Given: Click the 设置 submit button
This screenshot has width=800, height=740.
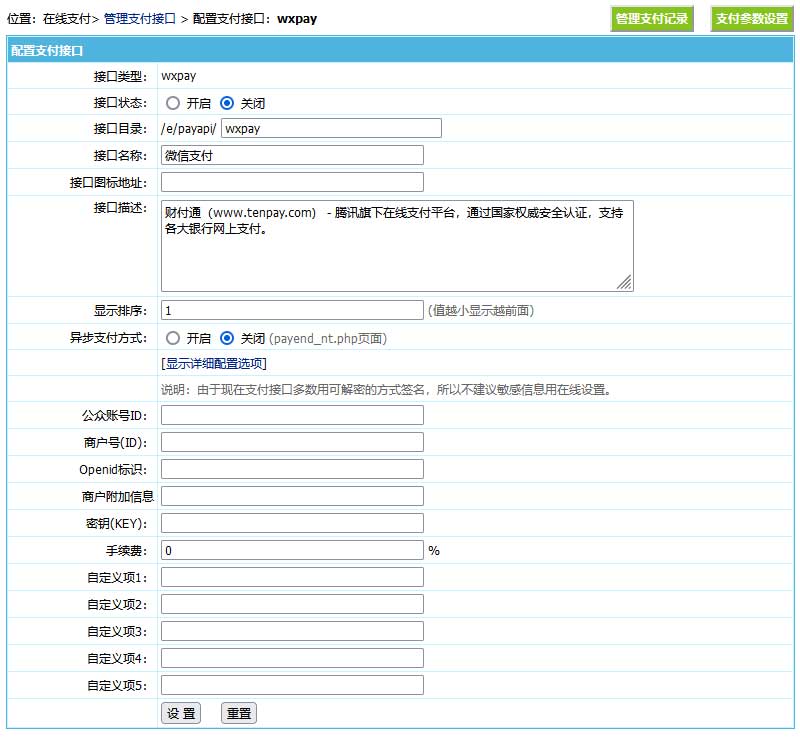Looking at the screenshot, I should (181, 713).
